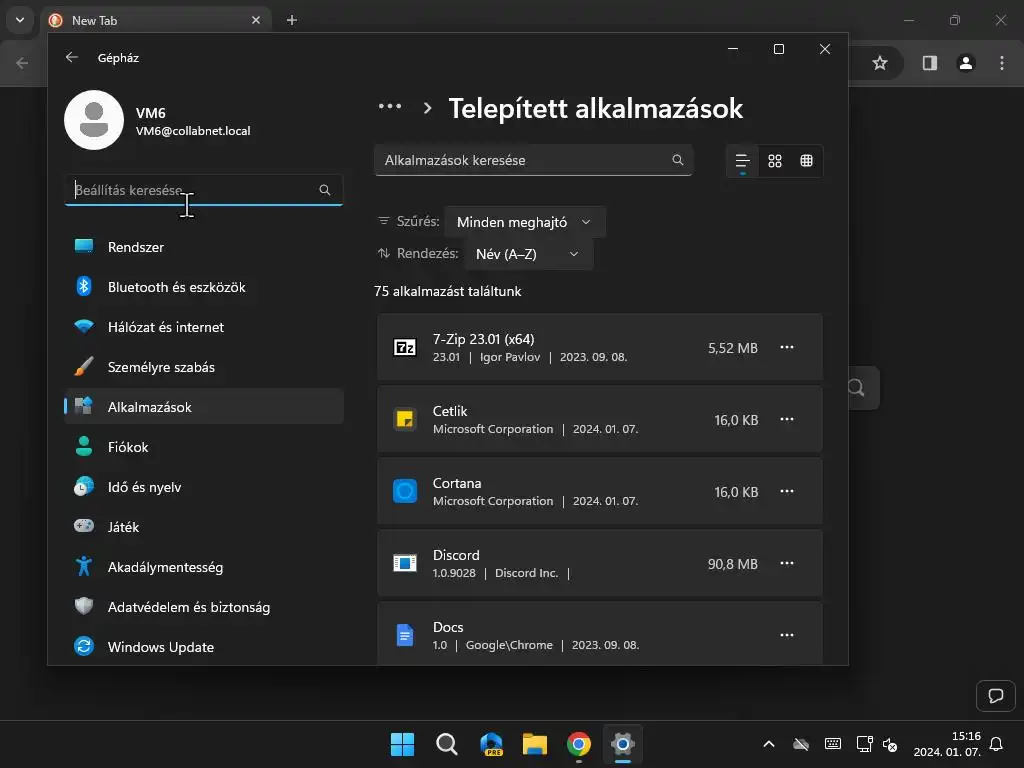This screenshot has width=1024, height=768.
Task: Select Alkalmazások category
Action: 204,407
